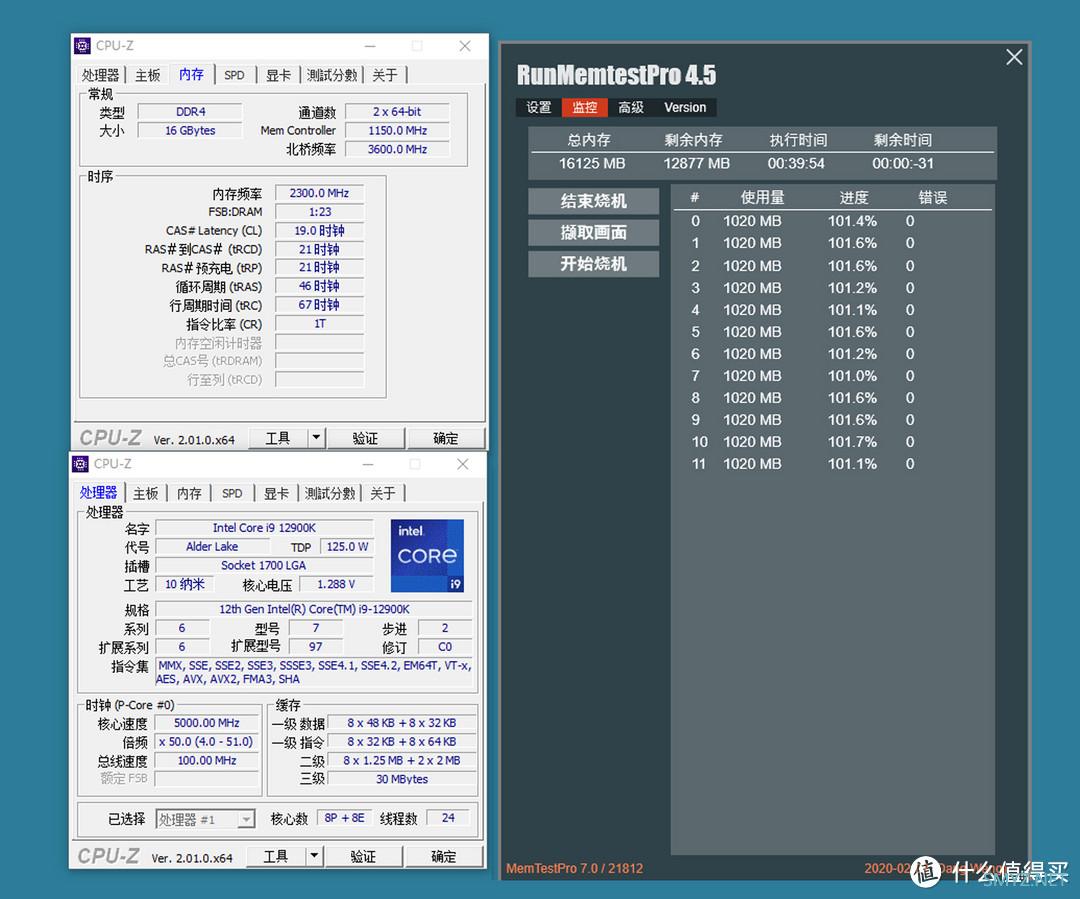Select memtest row 0 with 101.4%

[832, 221]
